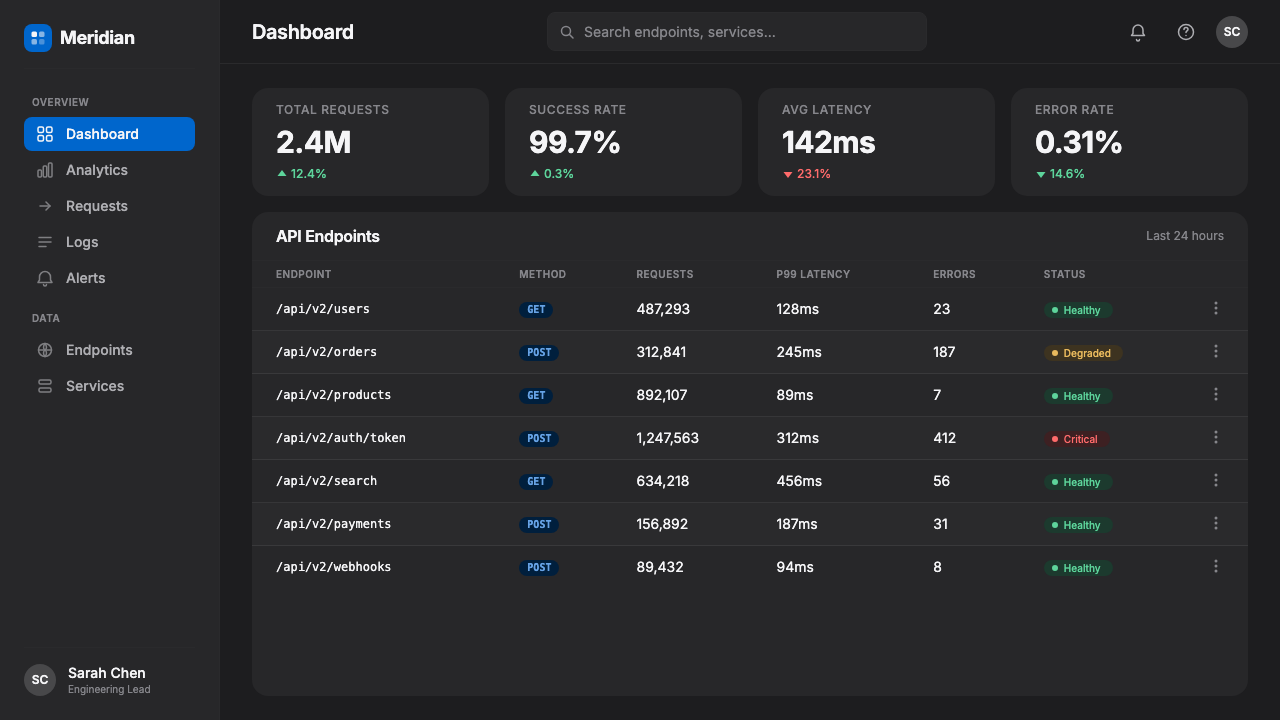Click the 487,293 requests value
Screen dimensions: 1280x720
(x=664, y=309)
